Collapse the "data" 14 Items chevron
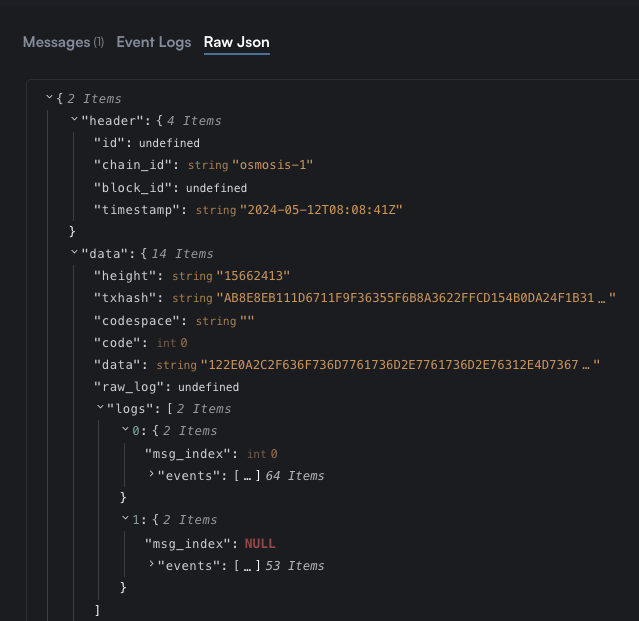The image size is (639, 621). point(74,252)
